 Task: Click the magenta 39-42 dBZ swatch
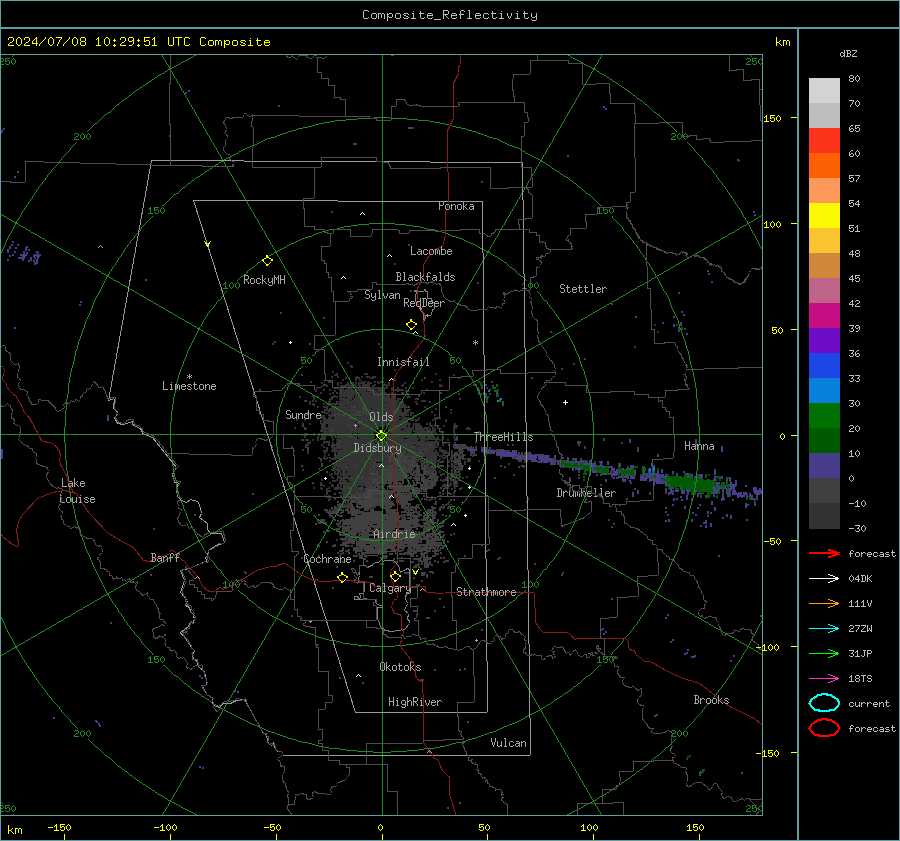point(824,316)
